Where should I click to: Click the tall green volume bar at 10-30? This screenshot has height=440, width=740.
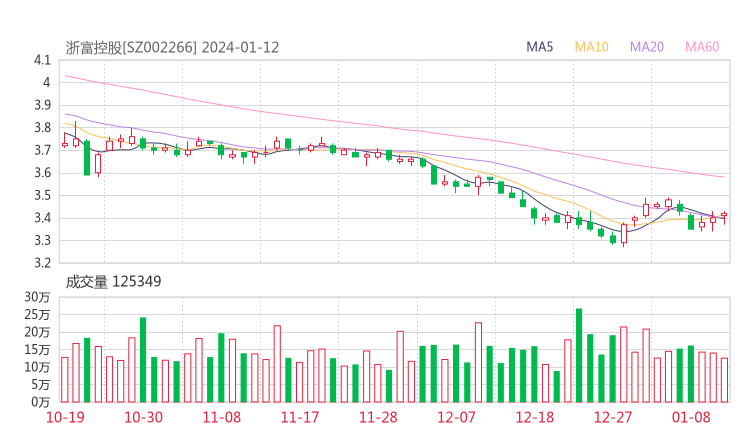point(143,360)
